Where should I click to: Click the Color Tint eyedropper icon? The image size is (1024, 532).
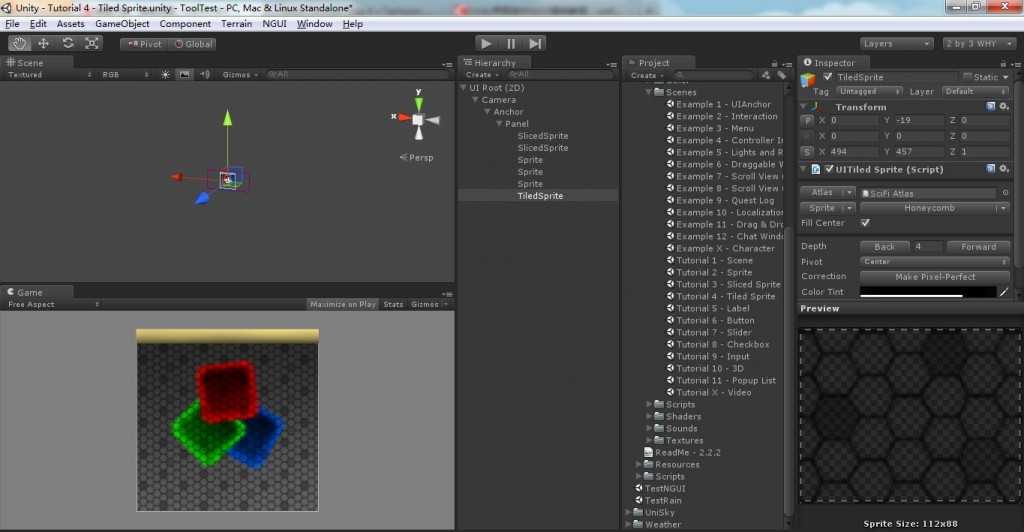pos(1004,292)
